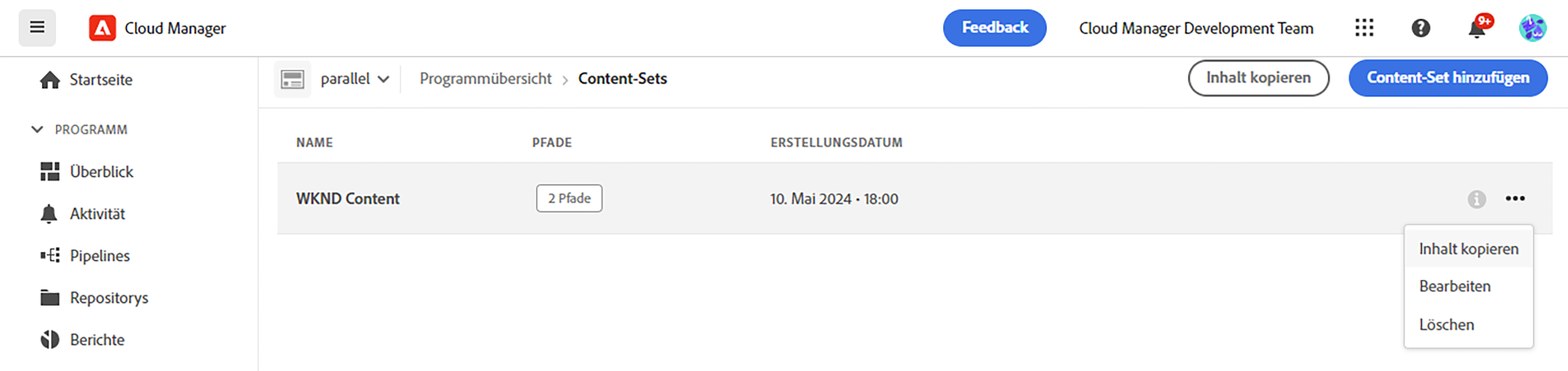
Task: Open the notifications bell
Action: (1476, 29)
